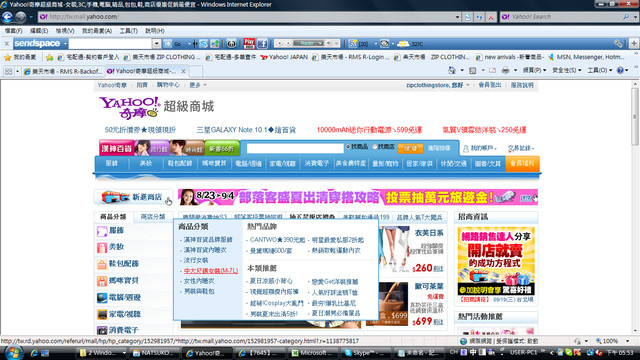Check the weather icon showing 32°C

tap(403, 43)
